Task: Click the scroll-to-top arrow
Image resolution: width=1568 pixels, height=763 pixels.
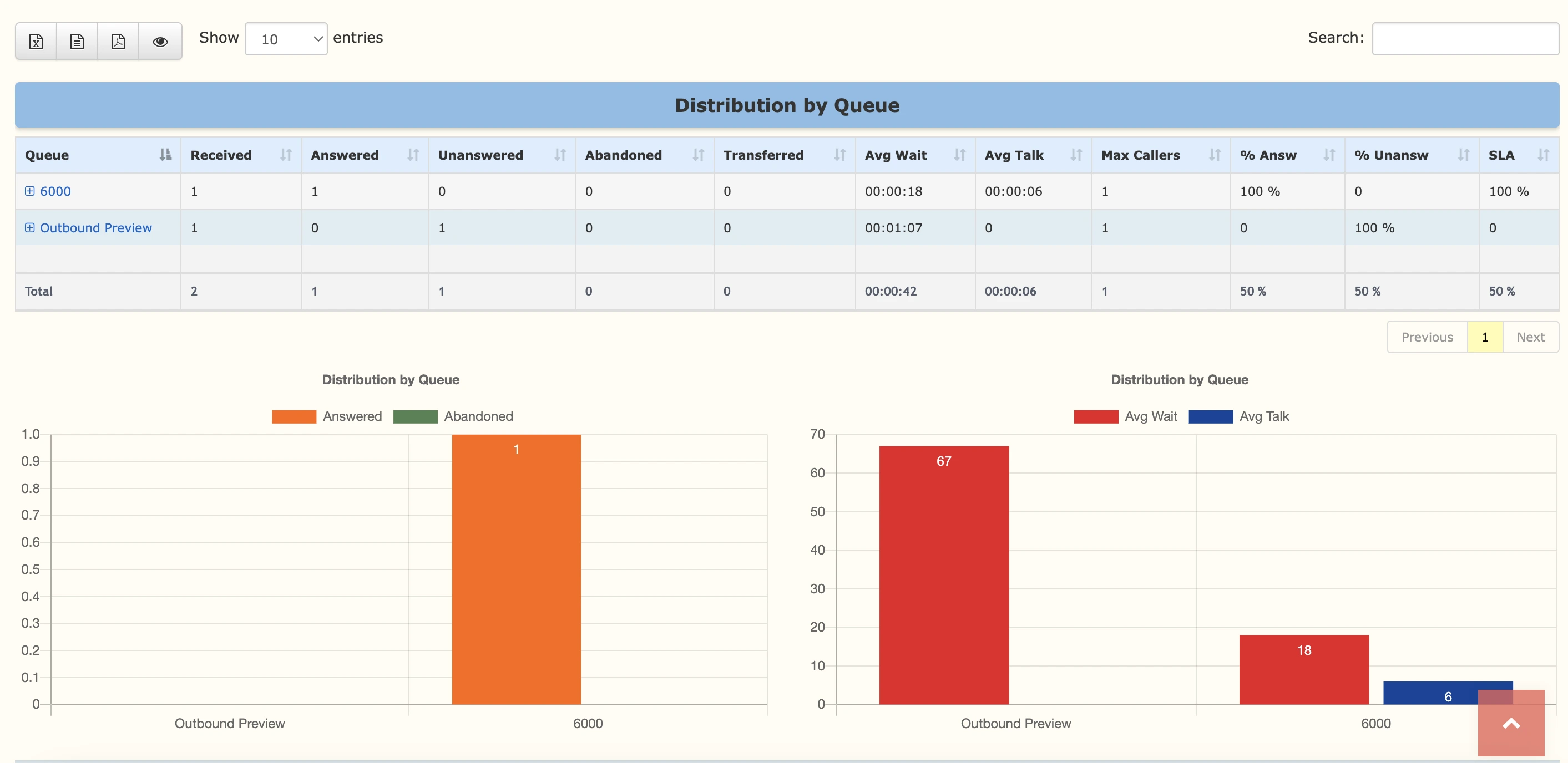Action: tap(1511, 724)
